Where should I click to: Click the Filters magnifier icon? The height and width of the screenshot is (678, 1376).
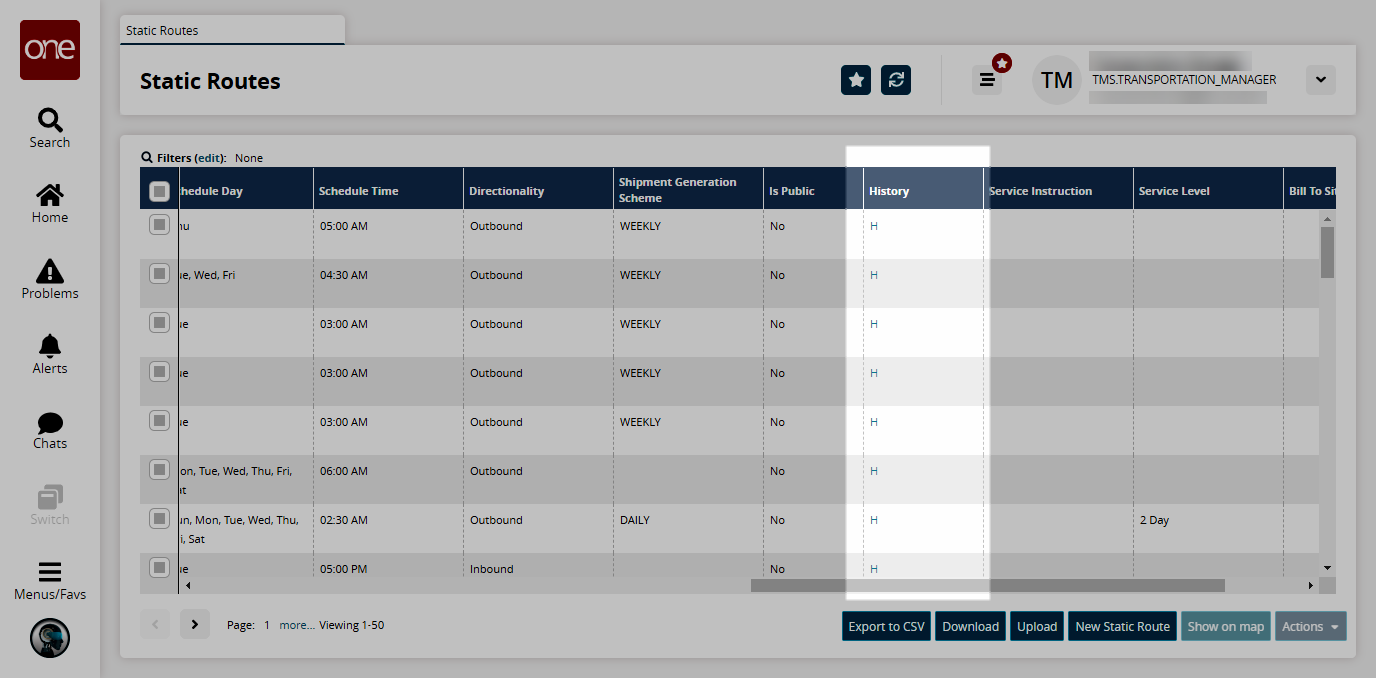147,158
